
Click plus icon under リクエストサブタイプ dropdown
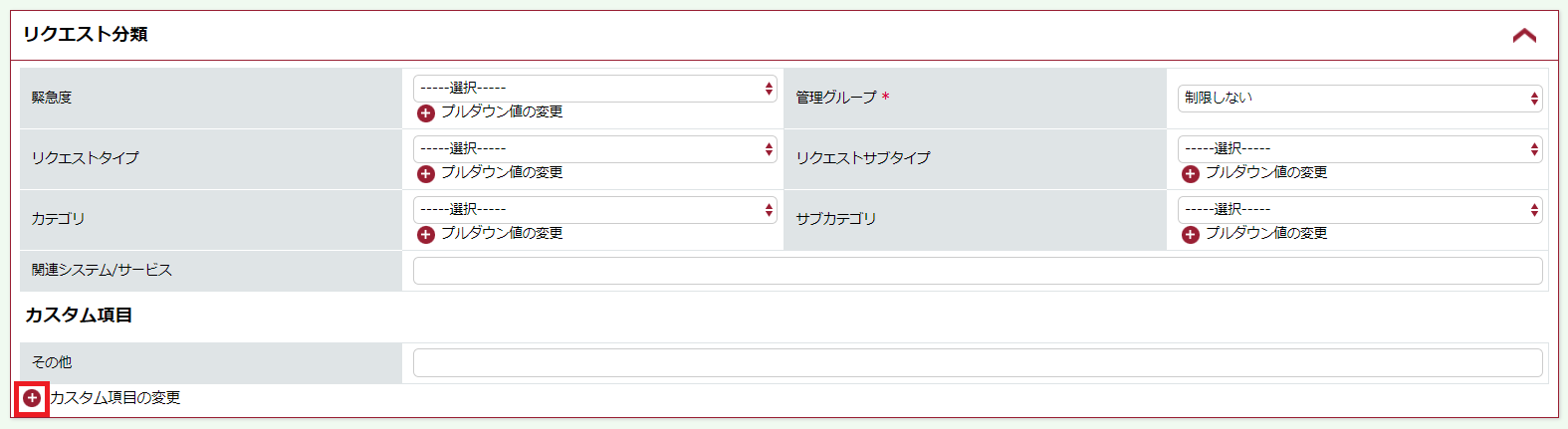pyautogui.click(x=1191, y=174)
